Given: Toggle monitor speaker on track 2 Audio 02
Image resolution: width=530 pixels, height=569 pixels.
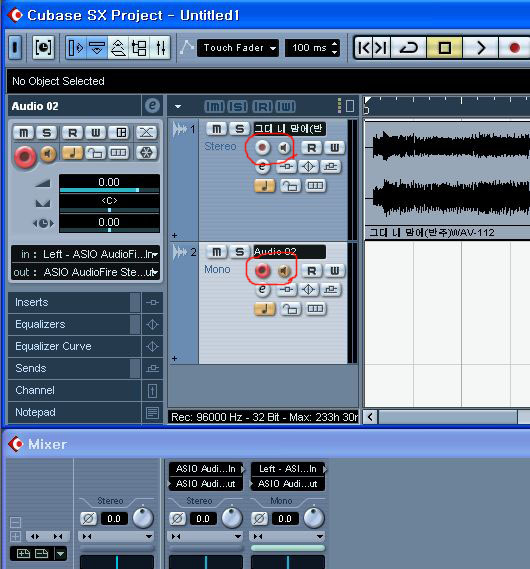Looking at the screenshot, I should [285, 270].
